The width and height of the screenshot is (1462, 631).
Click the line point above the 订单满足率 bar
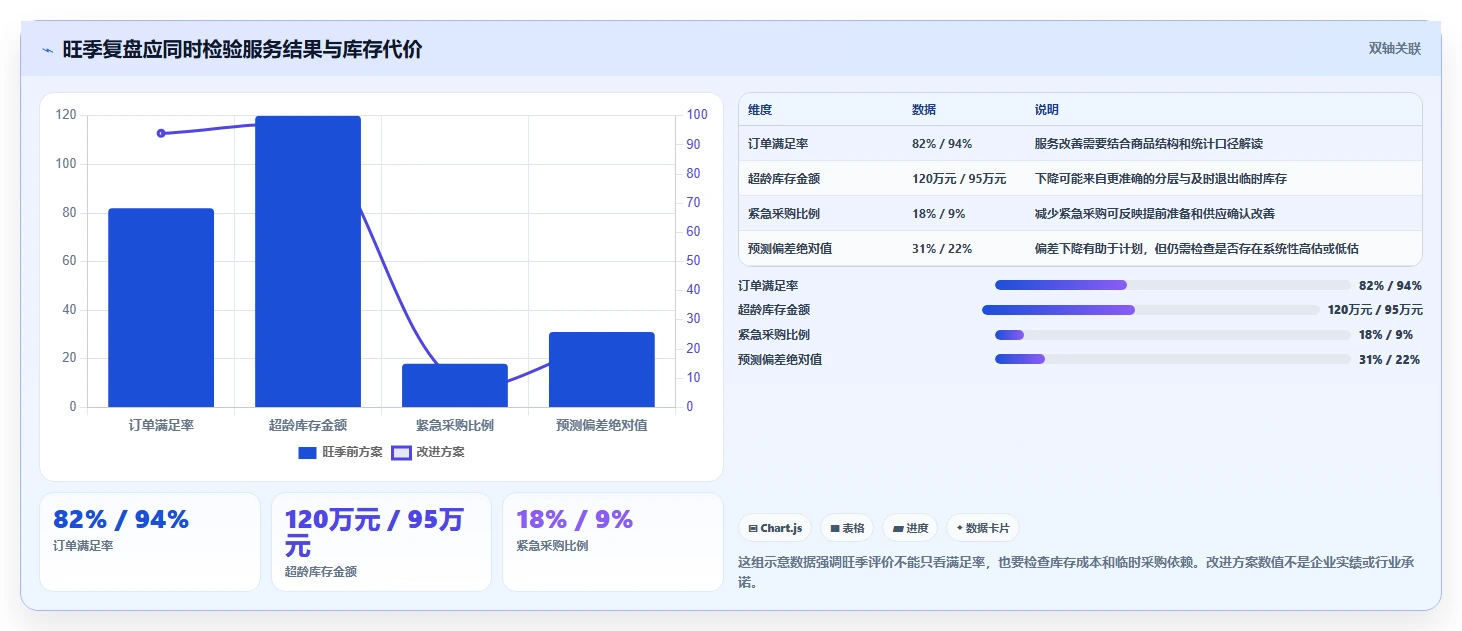pyautogui.click(x=161, y=133)
